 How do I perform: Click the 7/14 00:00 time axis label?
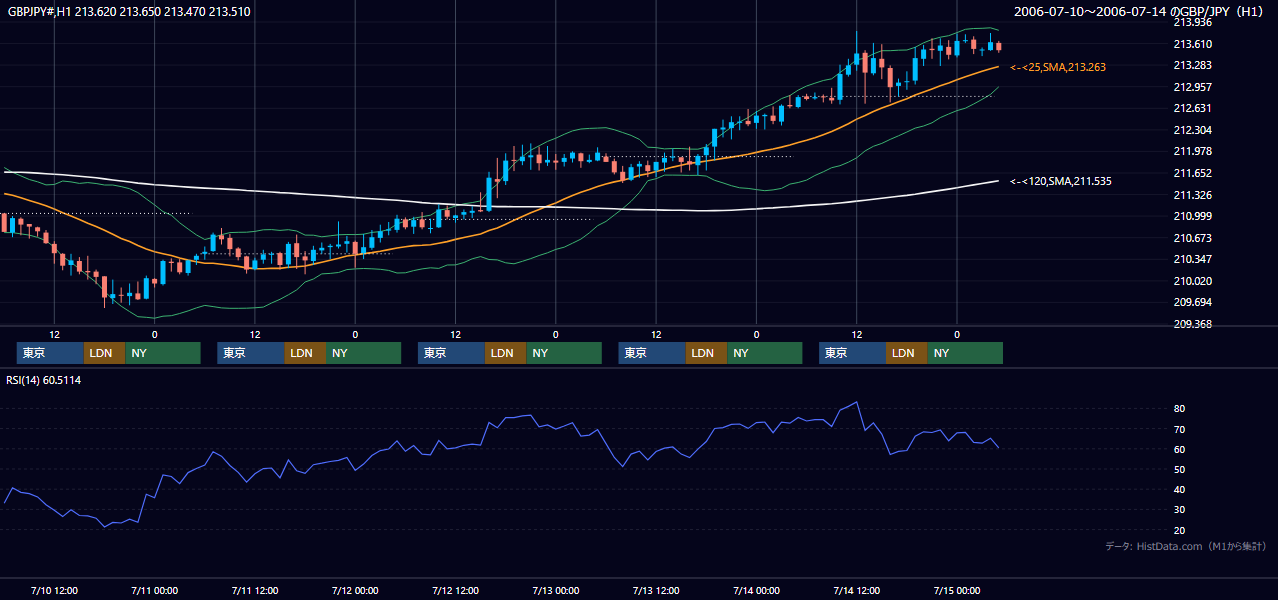[x=756, y=590]
